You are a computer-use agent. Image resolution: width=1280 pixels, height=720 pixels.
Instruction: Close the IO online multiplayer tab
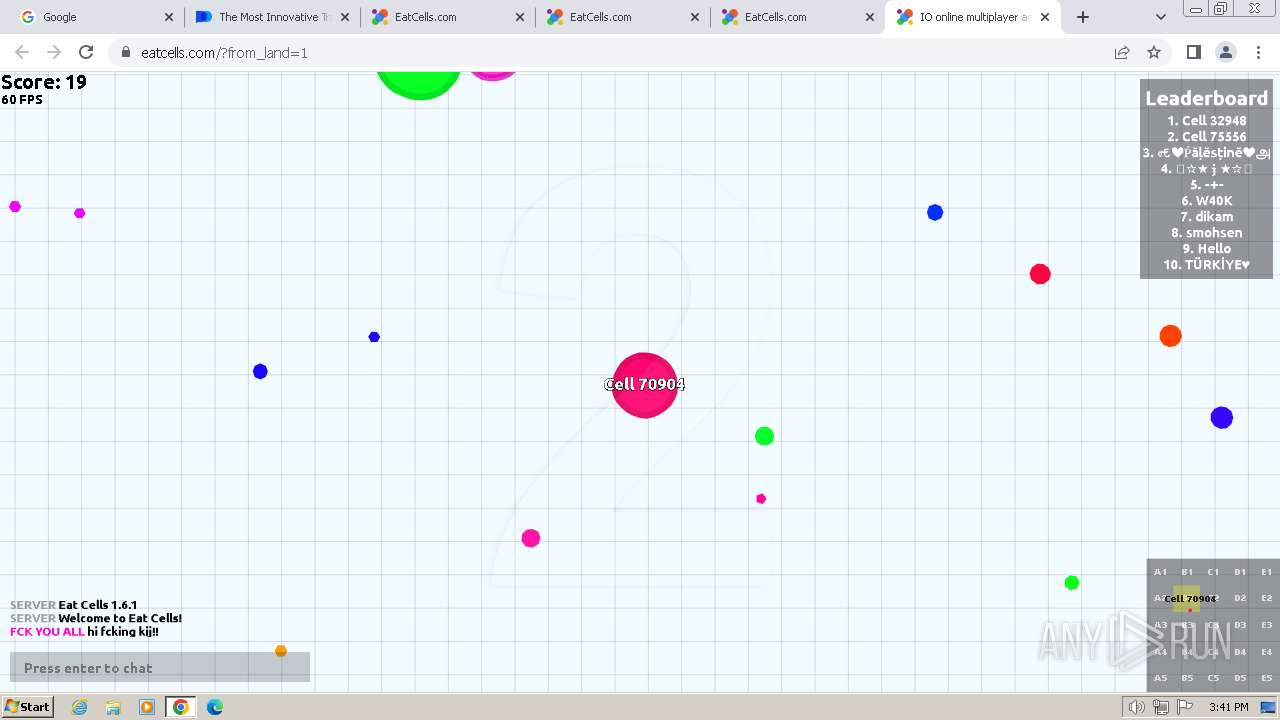1045,17
